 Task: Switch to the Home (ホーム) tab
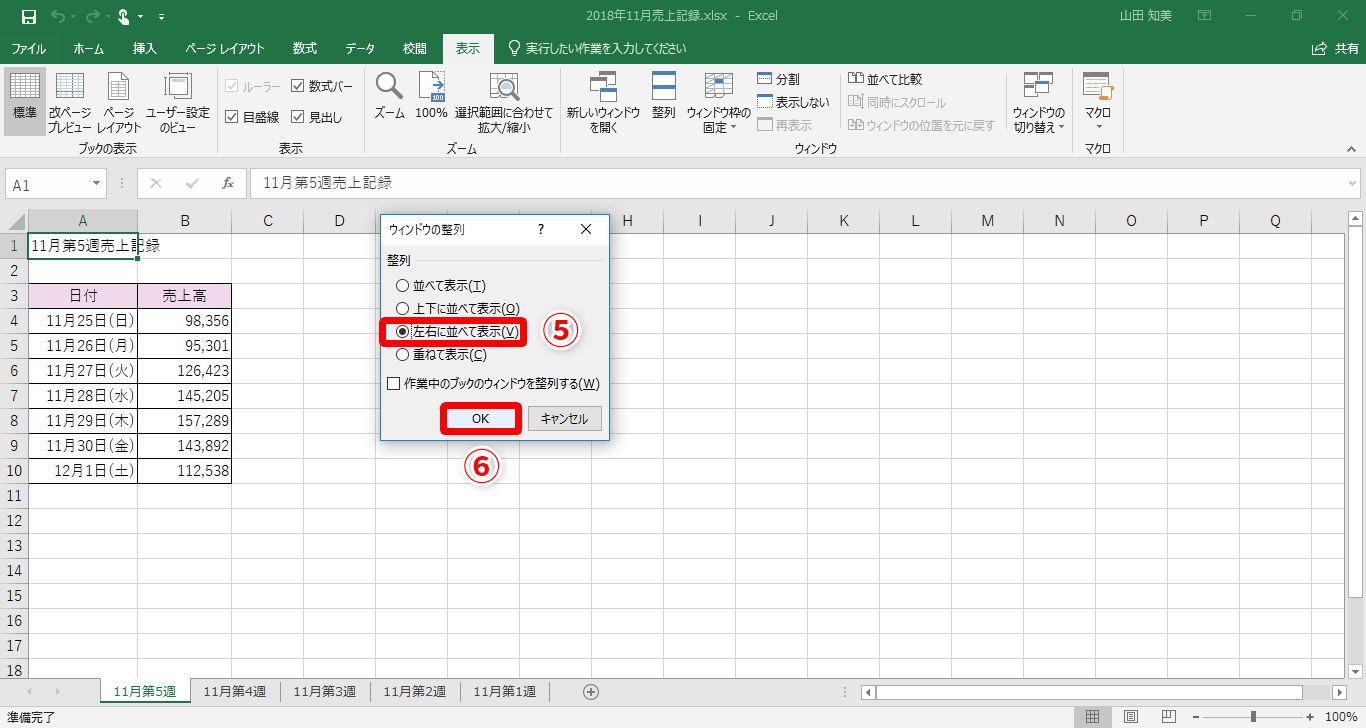pyautogui.click(x=89, y=48)
